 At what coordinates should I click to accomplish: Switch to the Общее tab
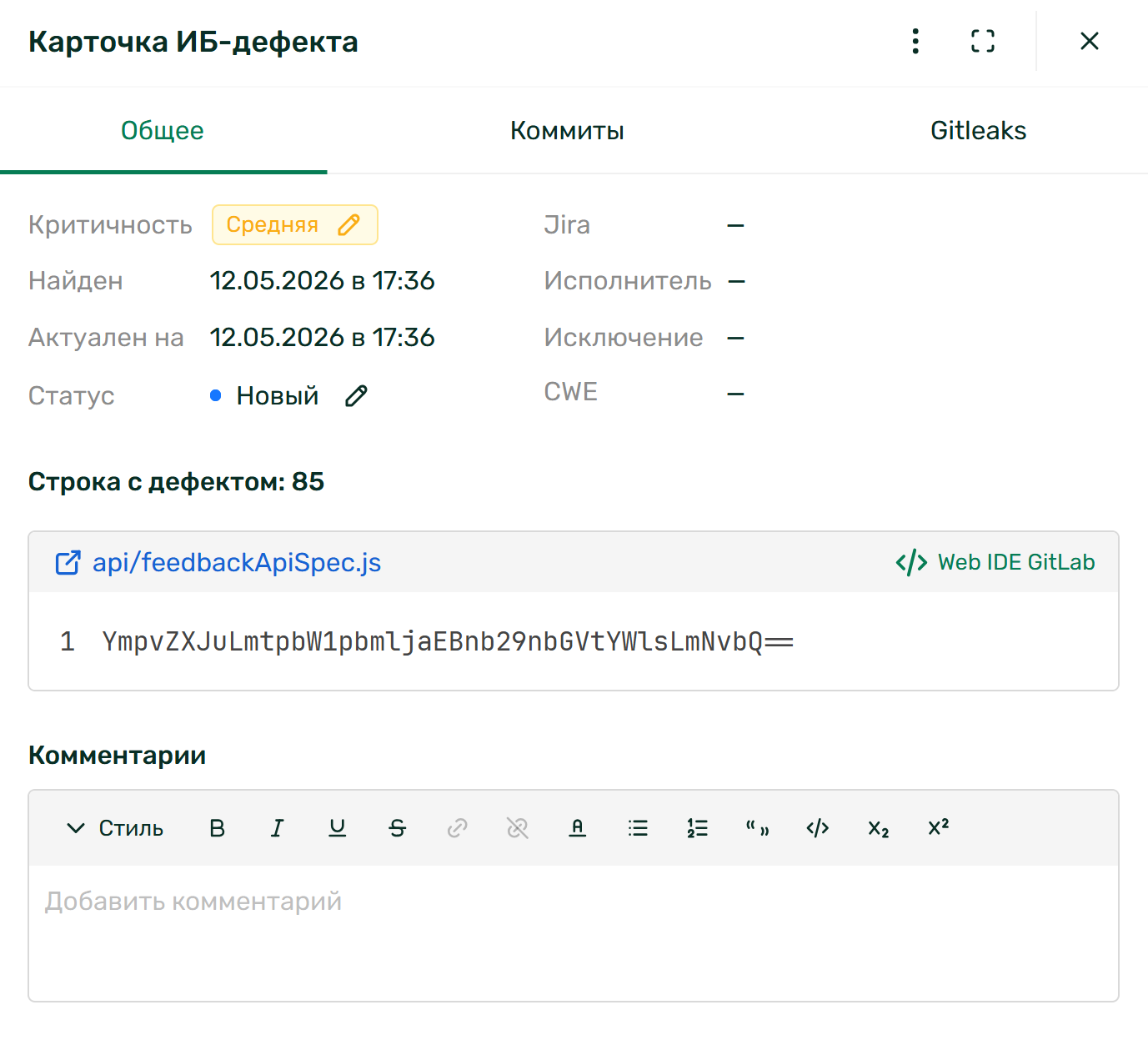163,131
